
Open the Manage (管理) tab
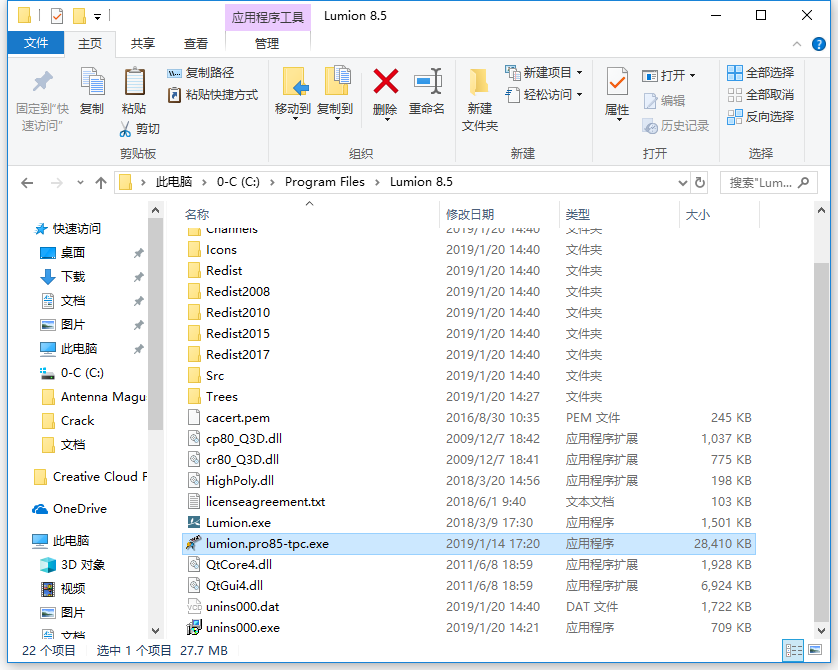coord(267,43)
